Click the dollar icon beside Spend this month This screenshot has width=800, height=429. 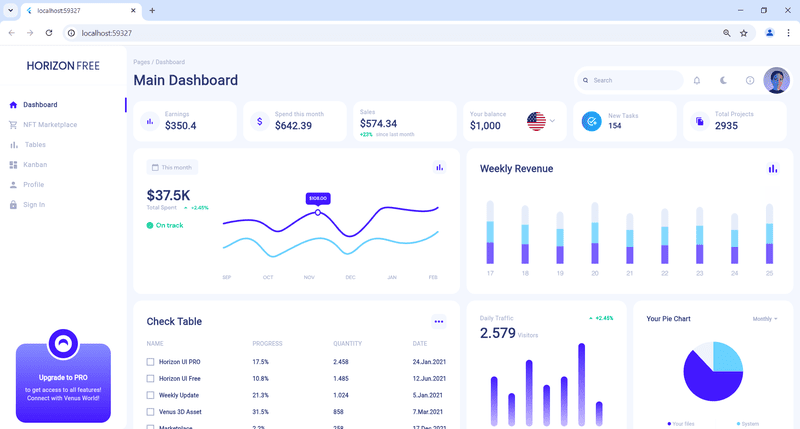click(260, 121)
